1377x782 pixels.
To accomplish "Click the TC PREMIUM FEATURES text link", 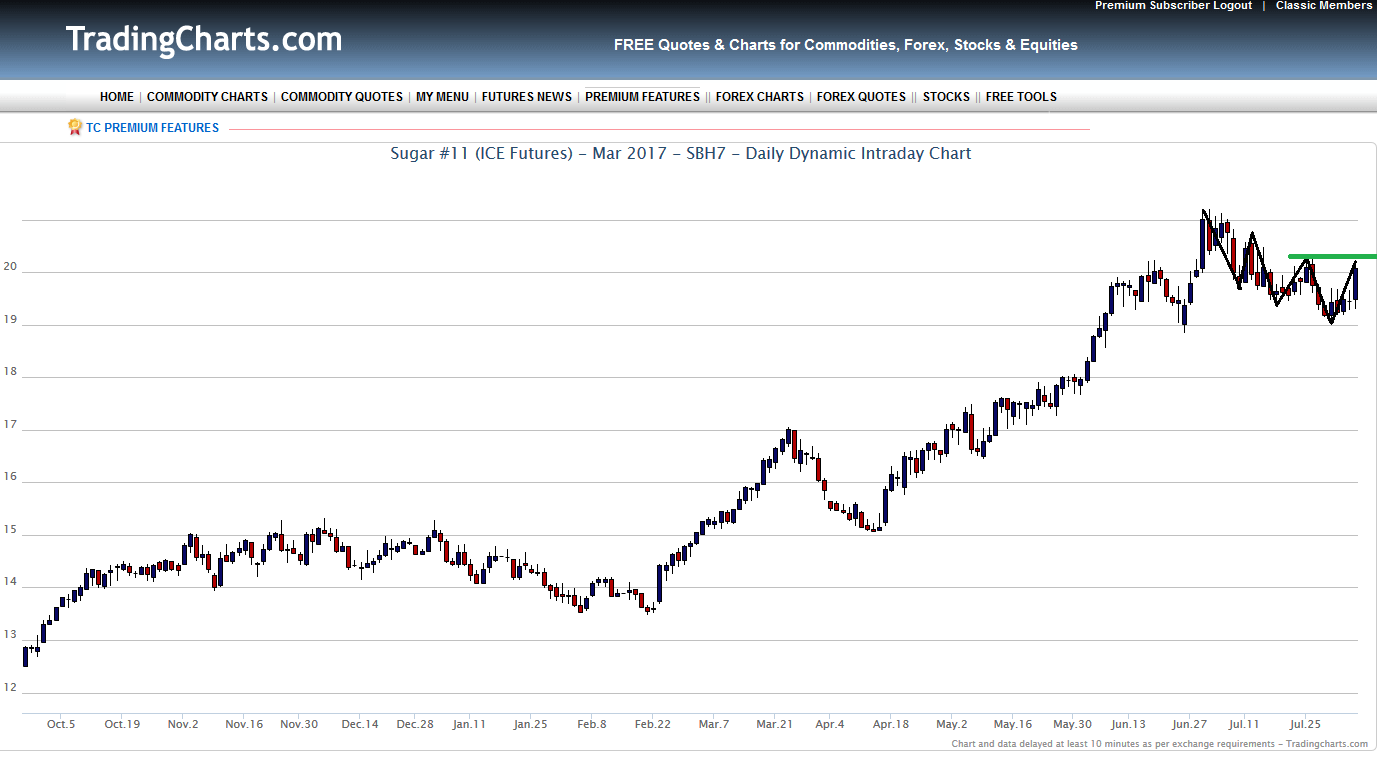I will click(x=152, y=128).
